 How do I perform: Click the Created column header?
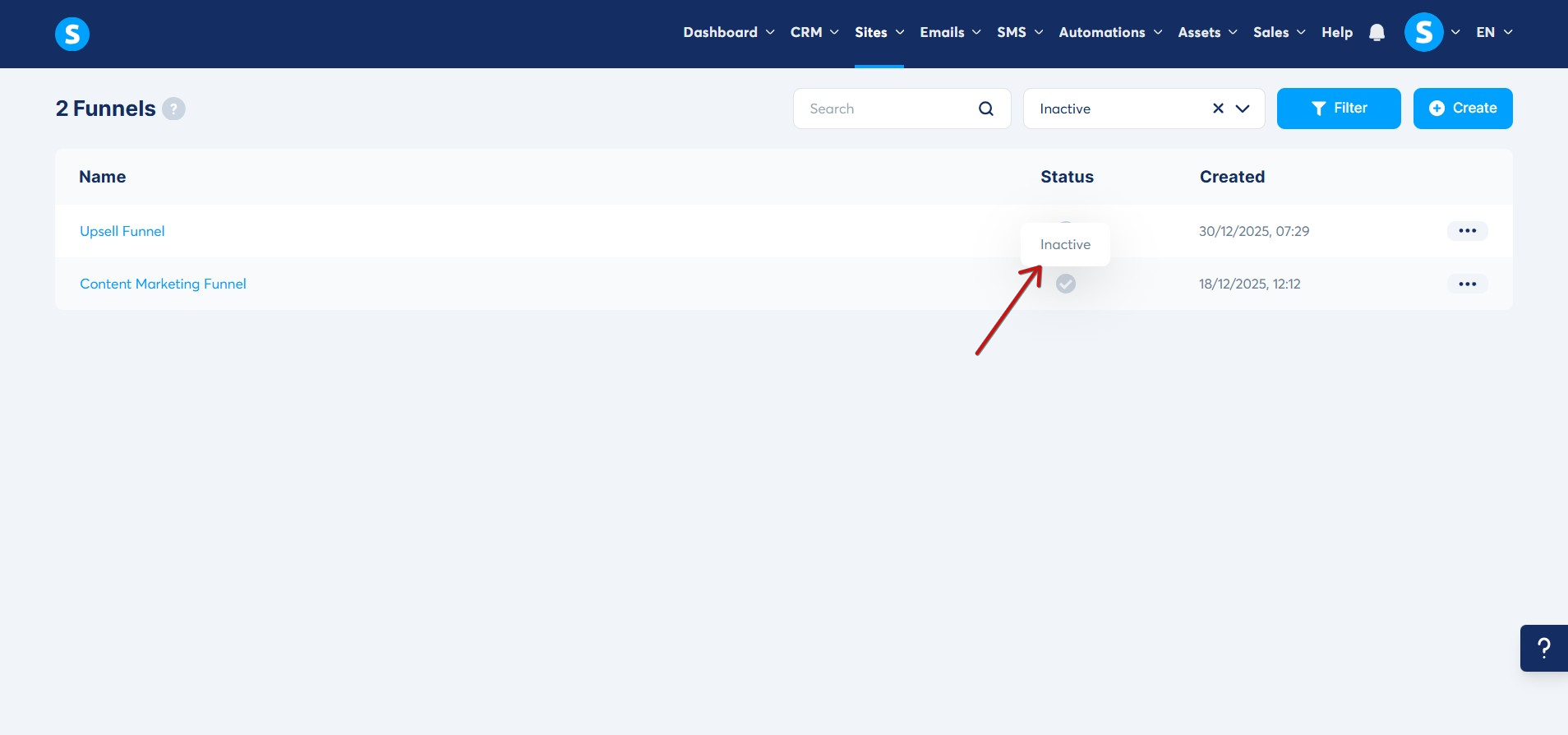tap(1232, 177)
